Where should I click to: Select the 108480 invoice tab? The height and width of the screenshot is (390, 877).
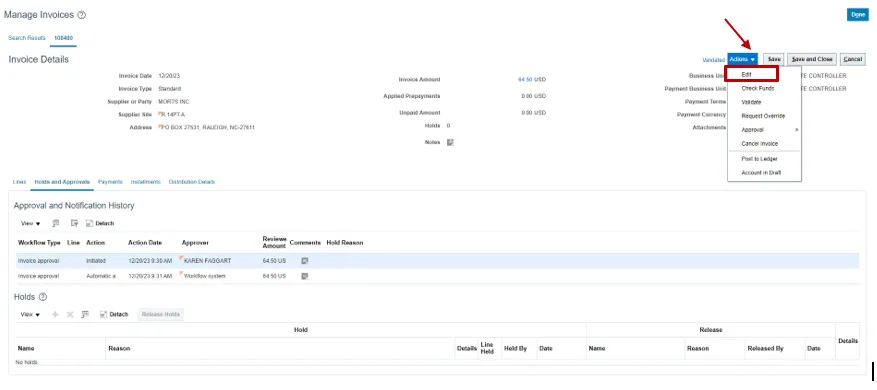(x=63, y=38)
